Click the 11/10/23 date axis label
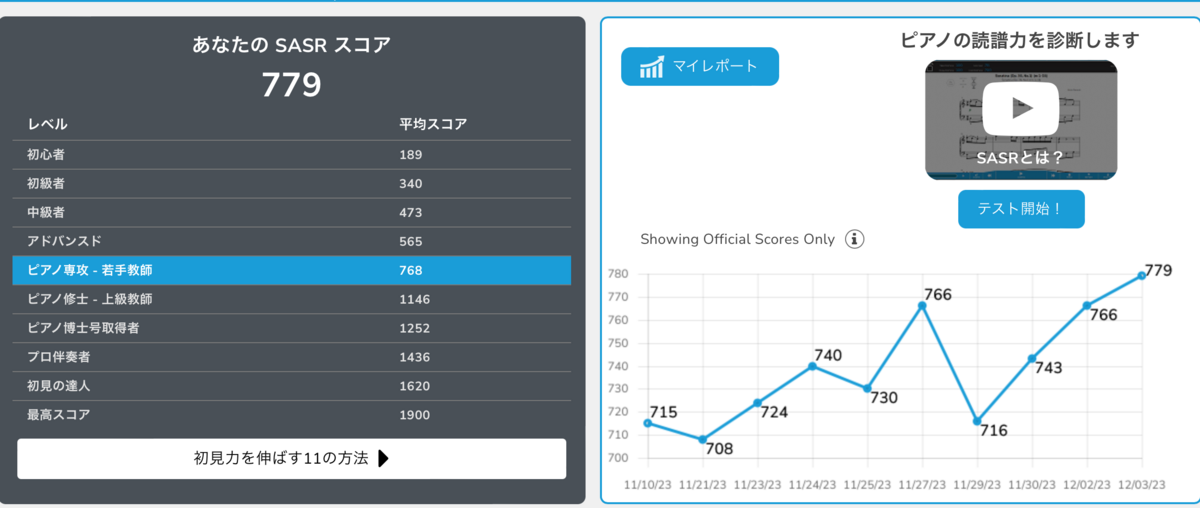 tap(648, 484)
